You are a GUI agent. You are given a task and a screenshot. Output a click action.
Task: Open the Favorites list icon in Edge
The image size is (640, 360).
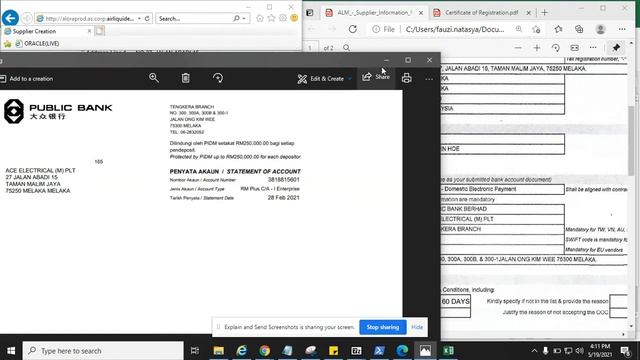pyautogui.click(x=558, y=29)
